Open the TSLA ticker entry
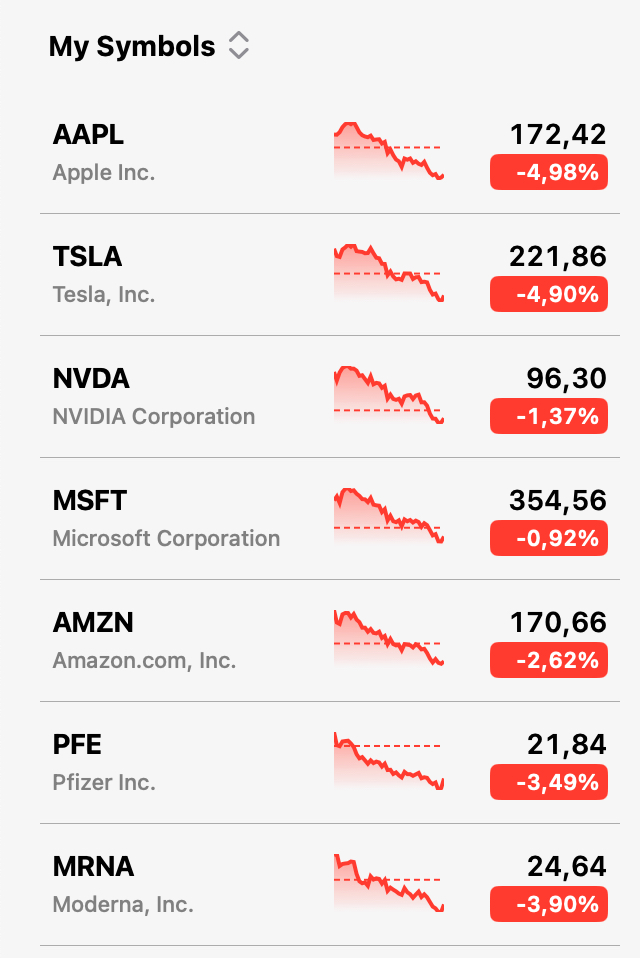 (x=150, y=274)
